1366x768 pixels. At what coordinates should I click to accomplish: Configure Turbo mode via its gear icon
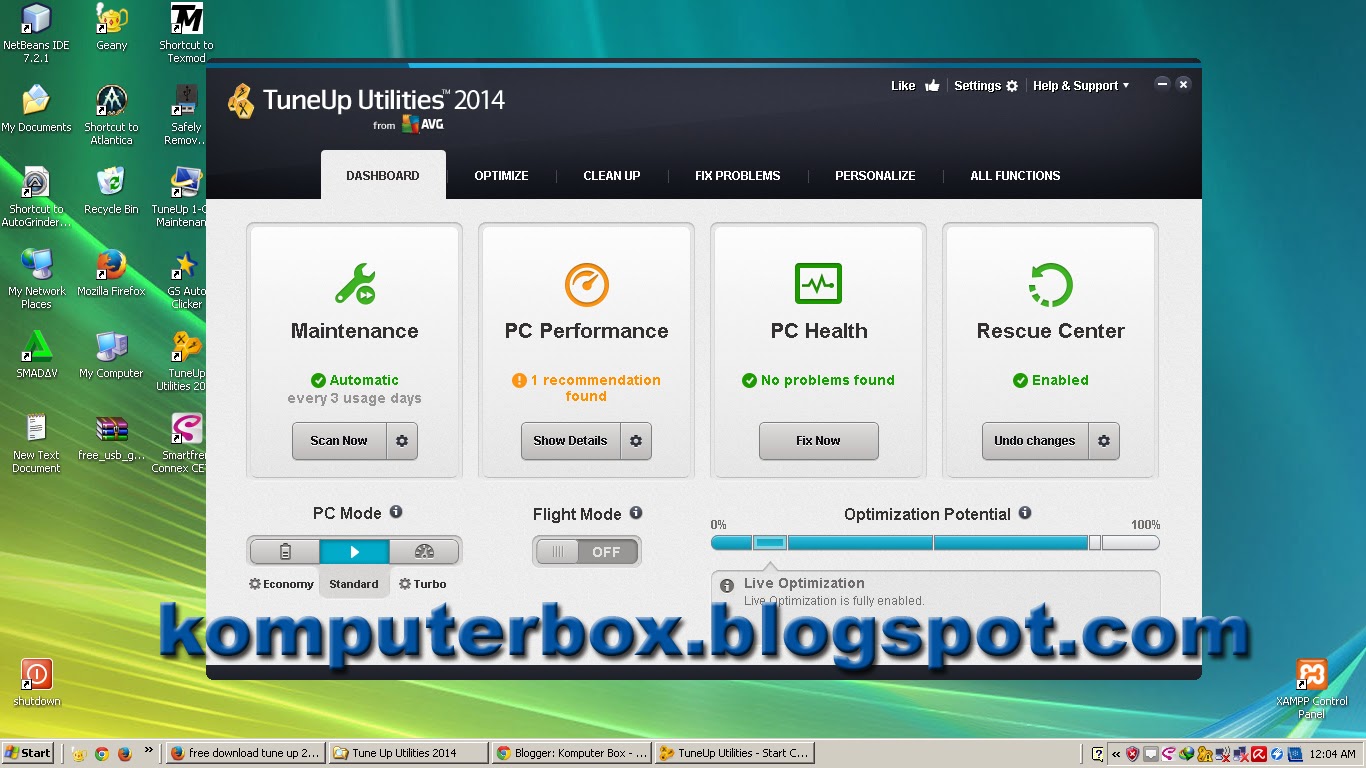(405, 584)
